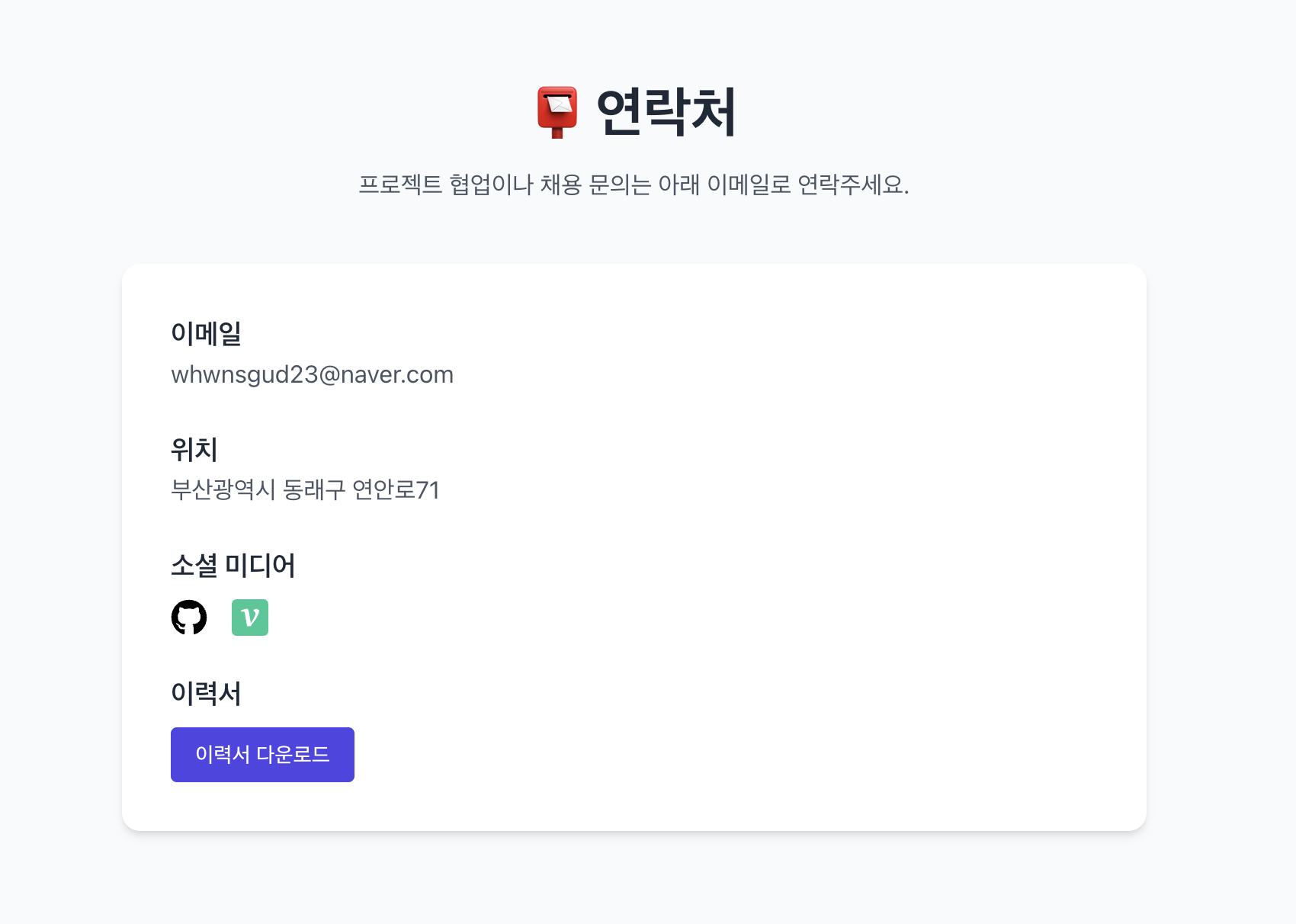Click the address 부산광역시 동래구 연안로71
This screenshot has height=924, width=1296.
305,489
